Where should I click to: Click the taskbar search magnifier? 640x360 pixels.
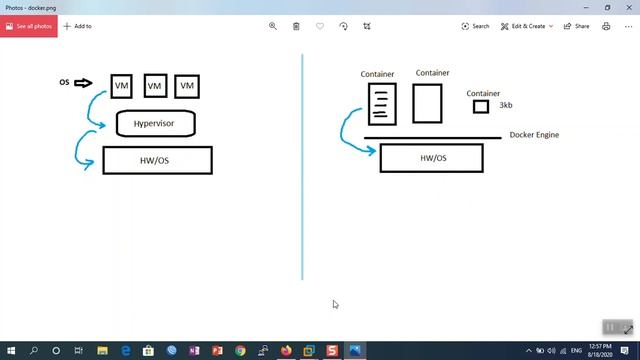tap(34, 351)
